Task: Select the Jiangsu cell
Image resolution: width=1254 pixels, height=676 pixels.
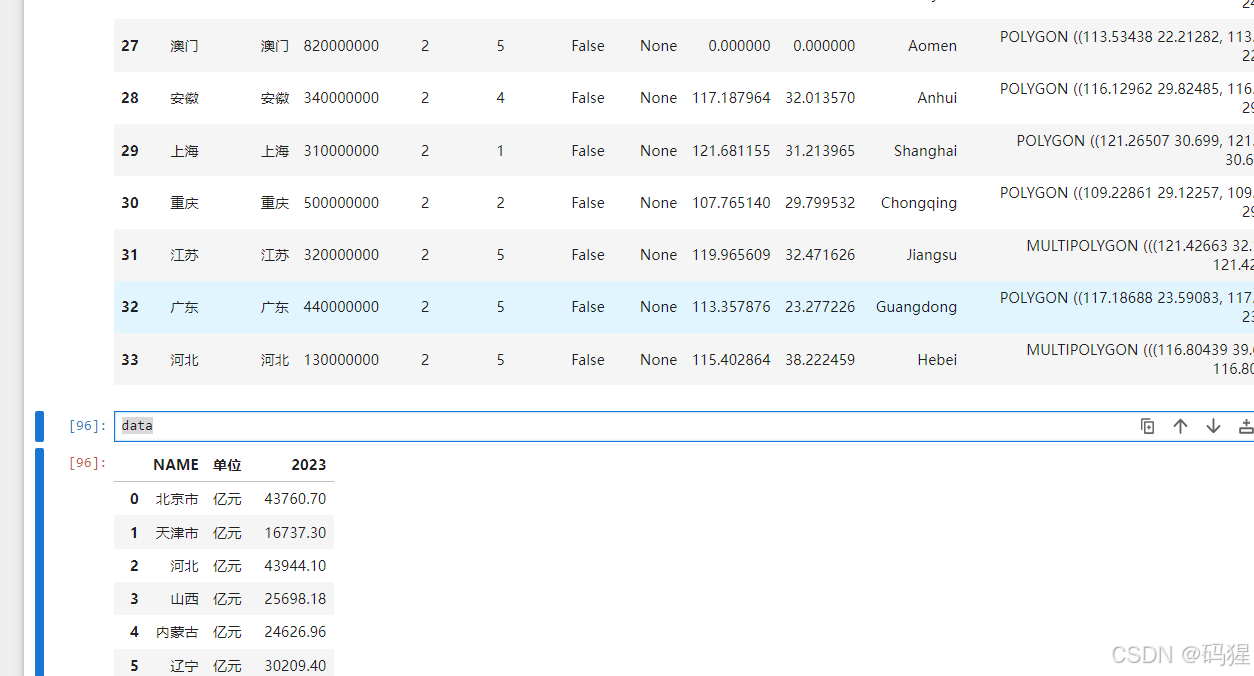Action: pyautogui.click(x=932, y=255)
